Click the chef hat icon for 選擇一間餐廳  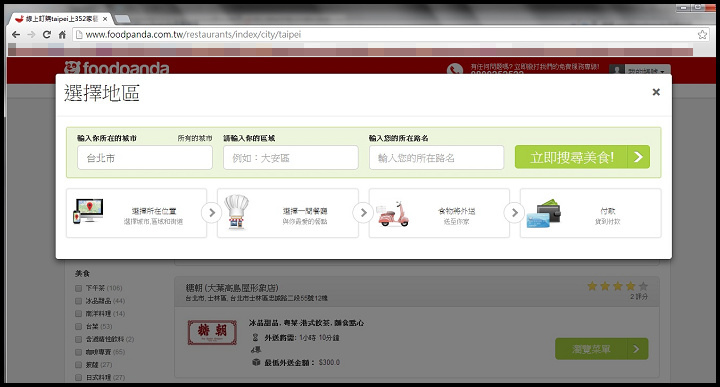(x=237, y=212)
